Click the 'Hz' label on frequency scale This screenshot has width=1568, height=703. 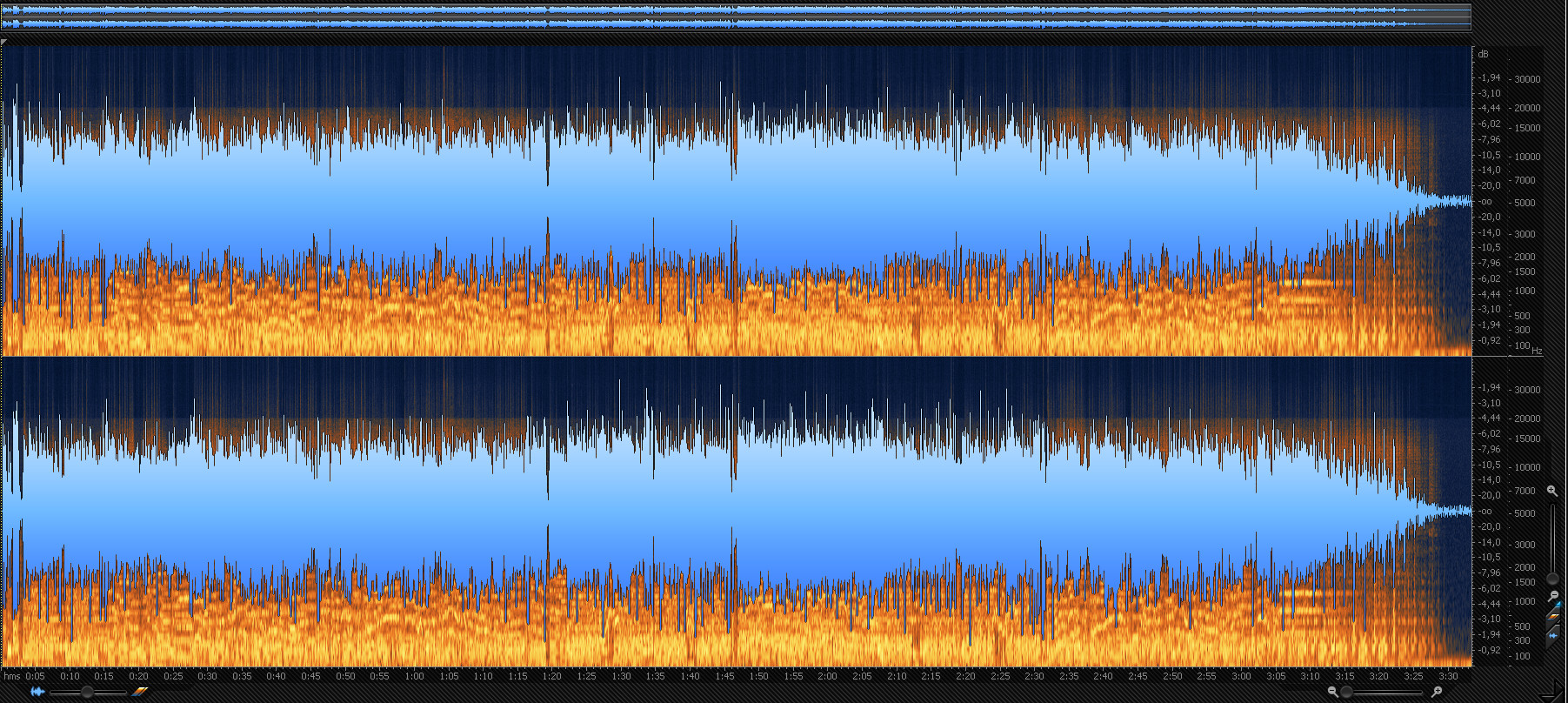1537,351
